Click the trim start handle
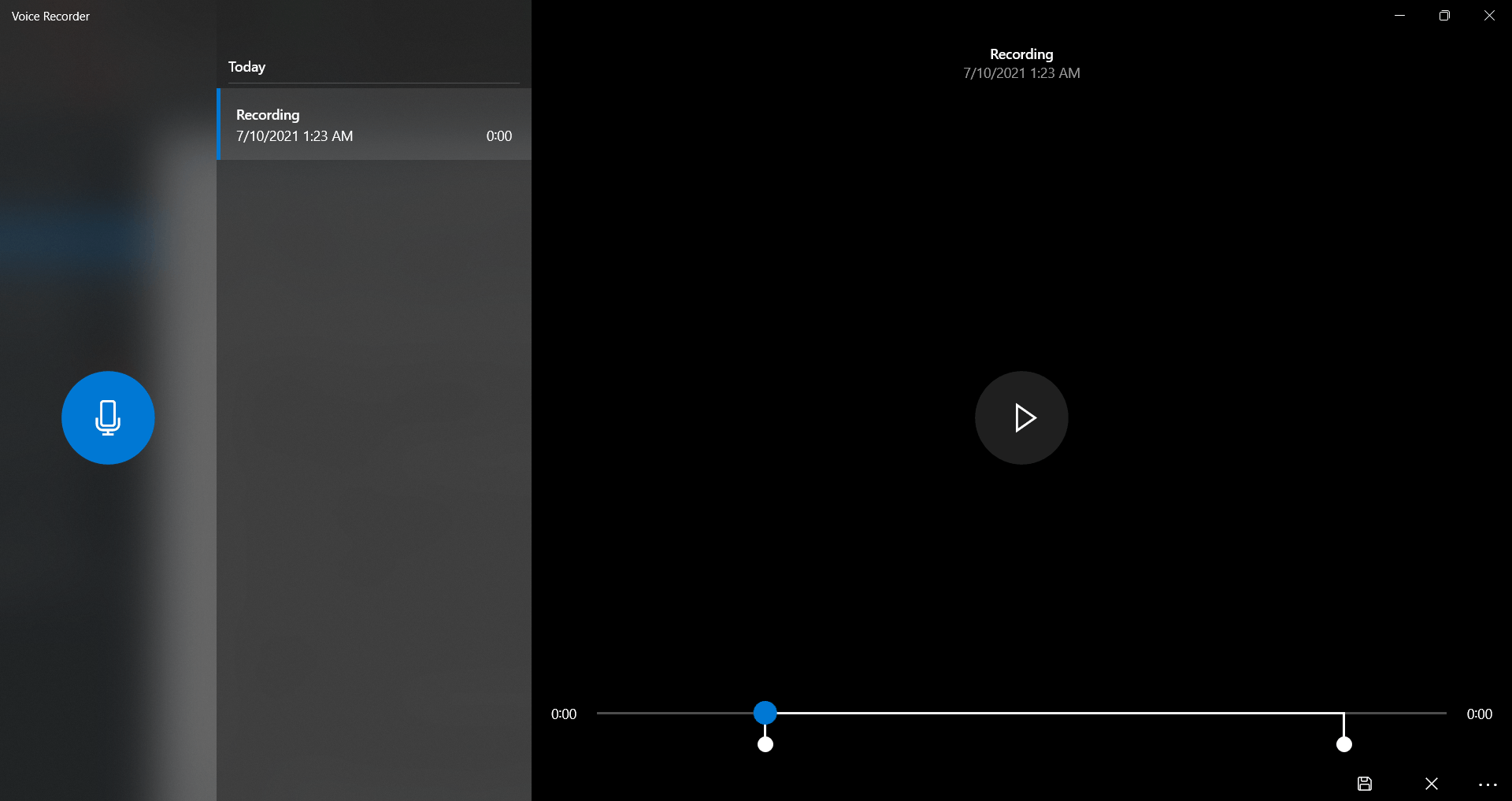Screen dimensions: 1512x801 765,744
